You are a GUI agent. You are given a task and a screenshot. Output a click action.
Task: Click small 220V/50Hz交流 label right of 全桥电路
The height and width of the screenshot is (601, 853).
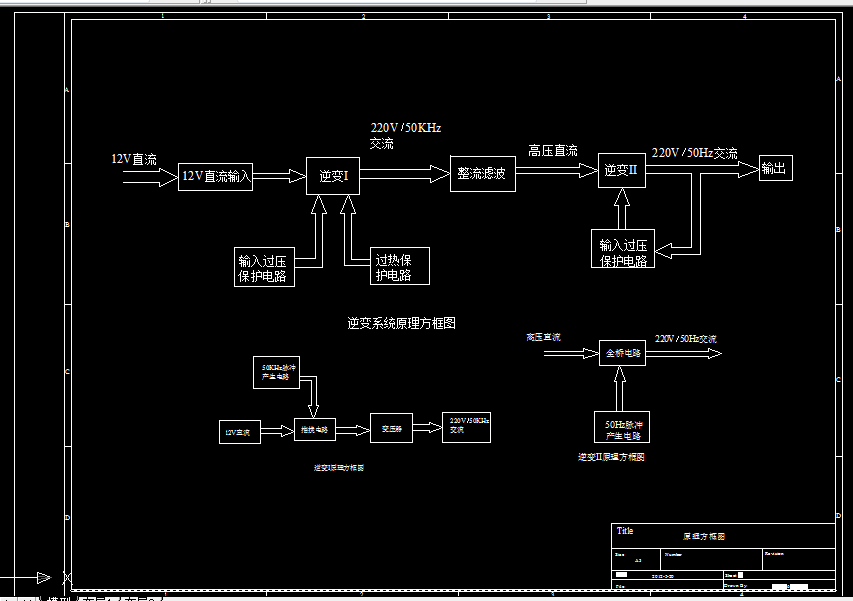point(685,339)
